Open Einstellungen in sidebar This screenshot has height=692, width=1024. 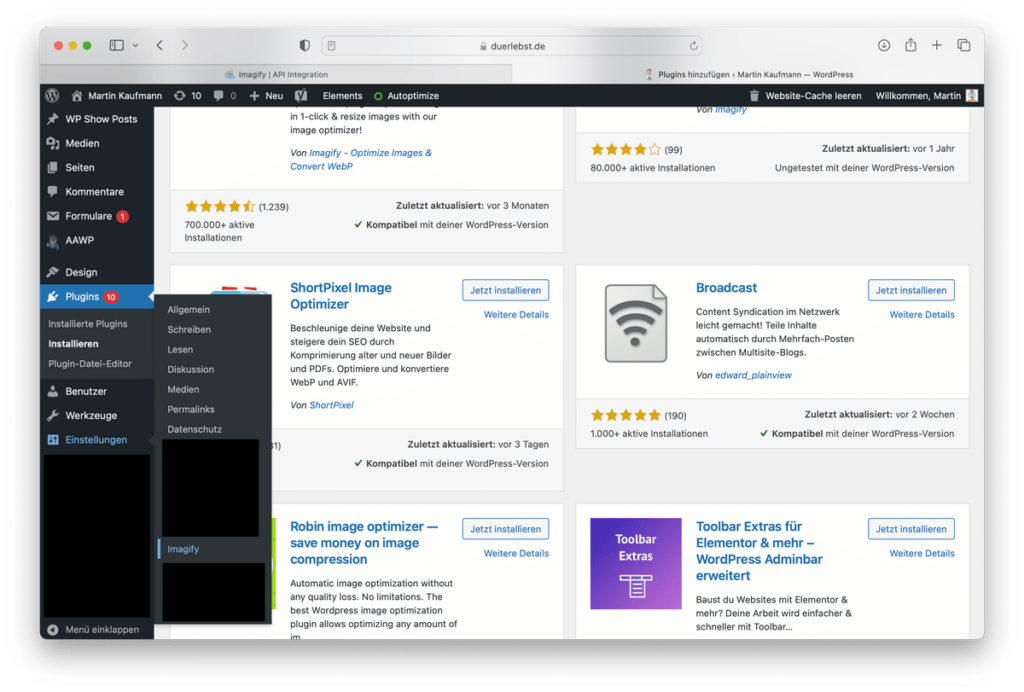click(x=97, y=439)
